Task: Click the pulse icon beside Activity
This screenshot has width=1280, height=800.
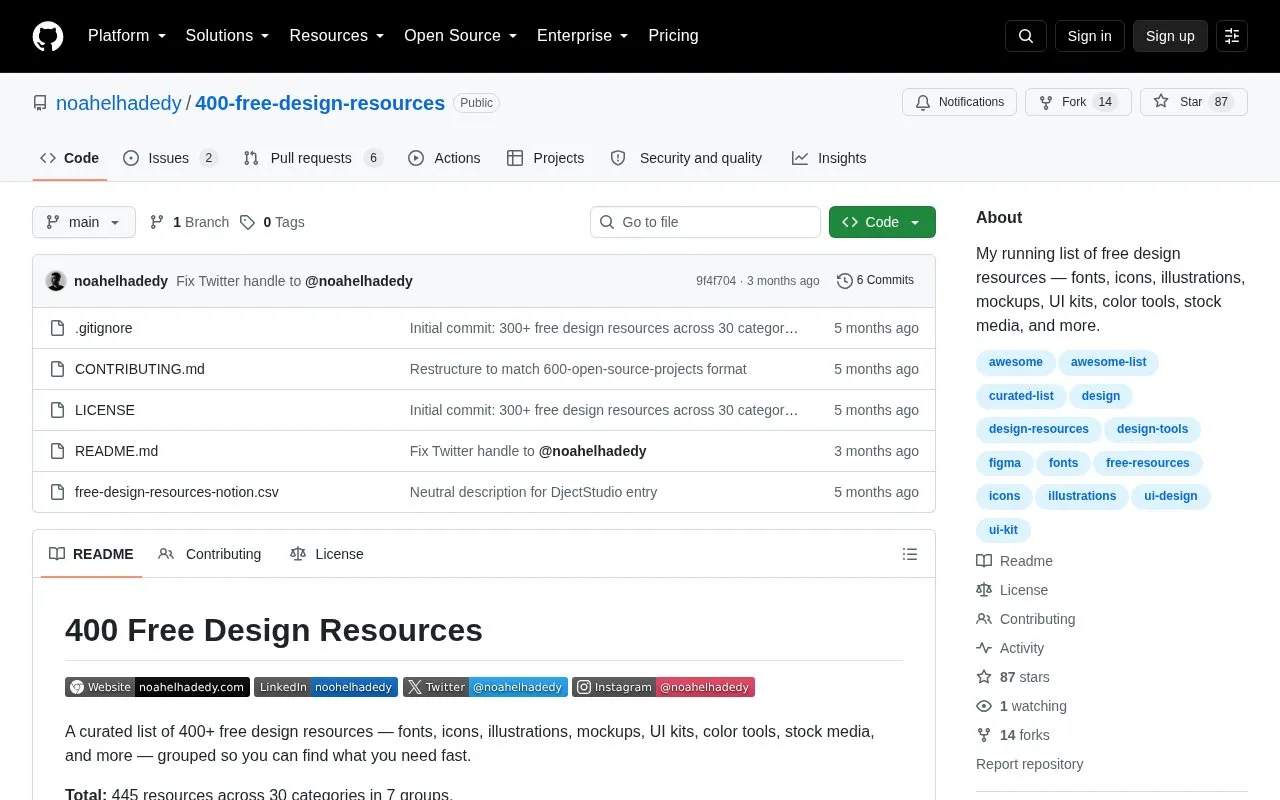Action: coord(984,648)
